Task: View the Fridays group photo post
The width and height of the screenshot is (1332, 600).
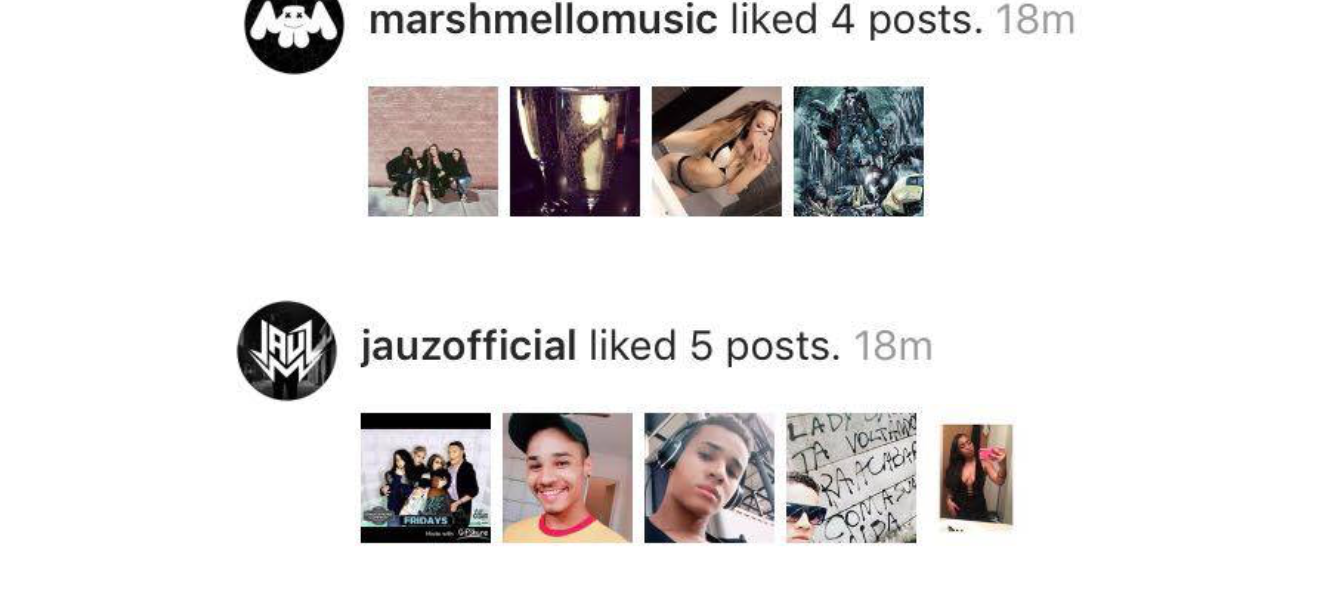Action: 426,478
